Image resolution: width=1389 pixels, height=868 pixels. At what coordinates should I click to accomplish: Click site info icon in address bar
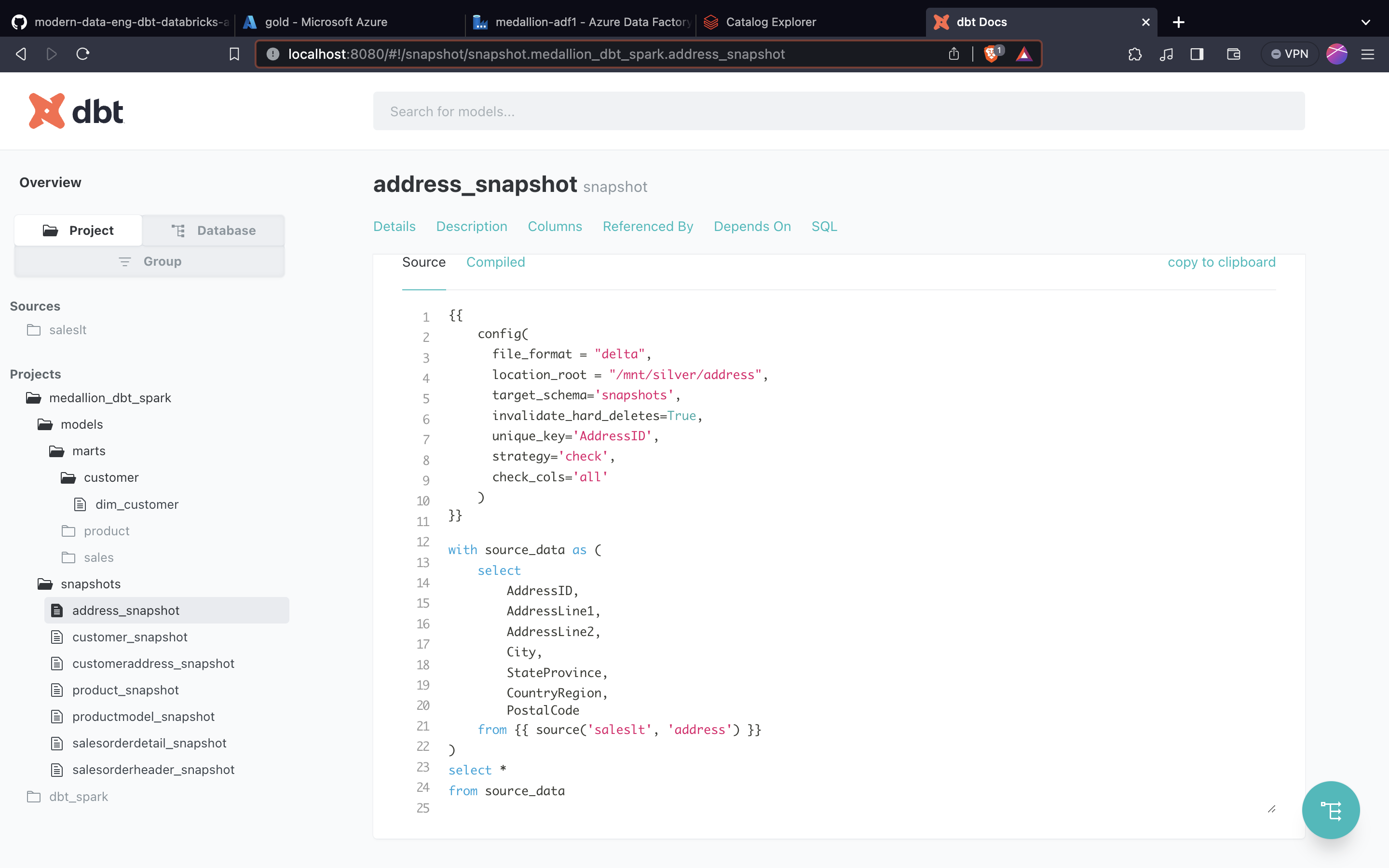(272, 54)
